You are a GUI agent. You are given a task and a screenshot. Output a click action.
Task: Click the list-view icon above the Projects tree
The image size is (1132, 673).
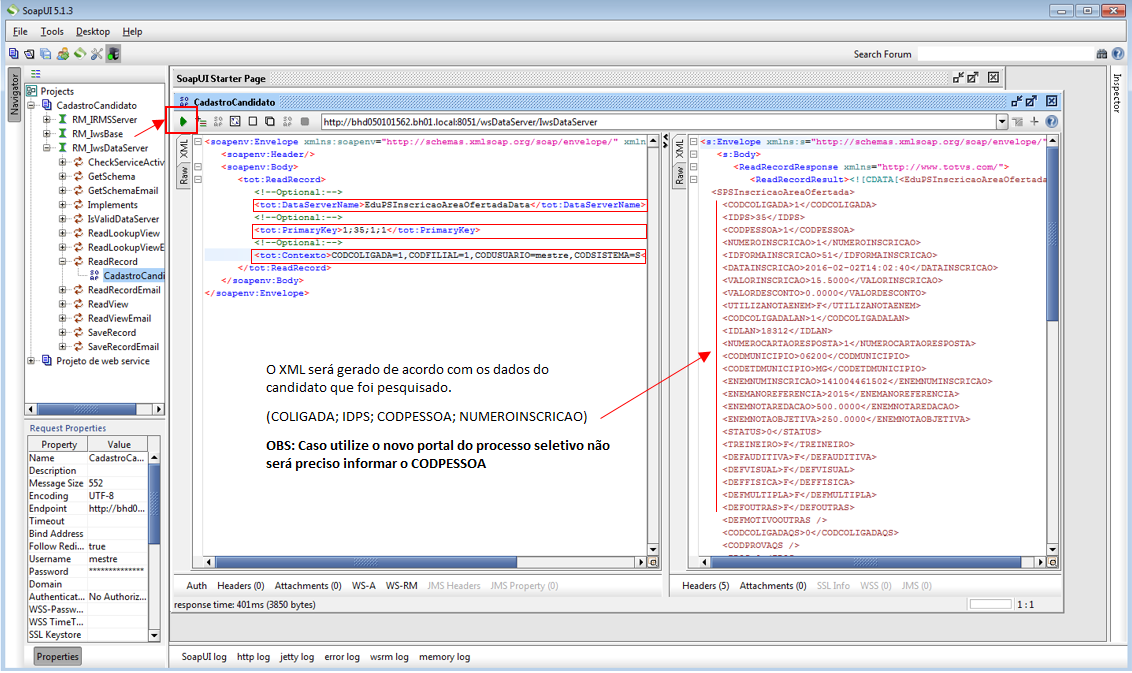click(36, 74)
